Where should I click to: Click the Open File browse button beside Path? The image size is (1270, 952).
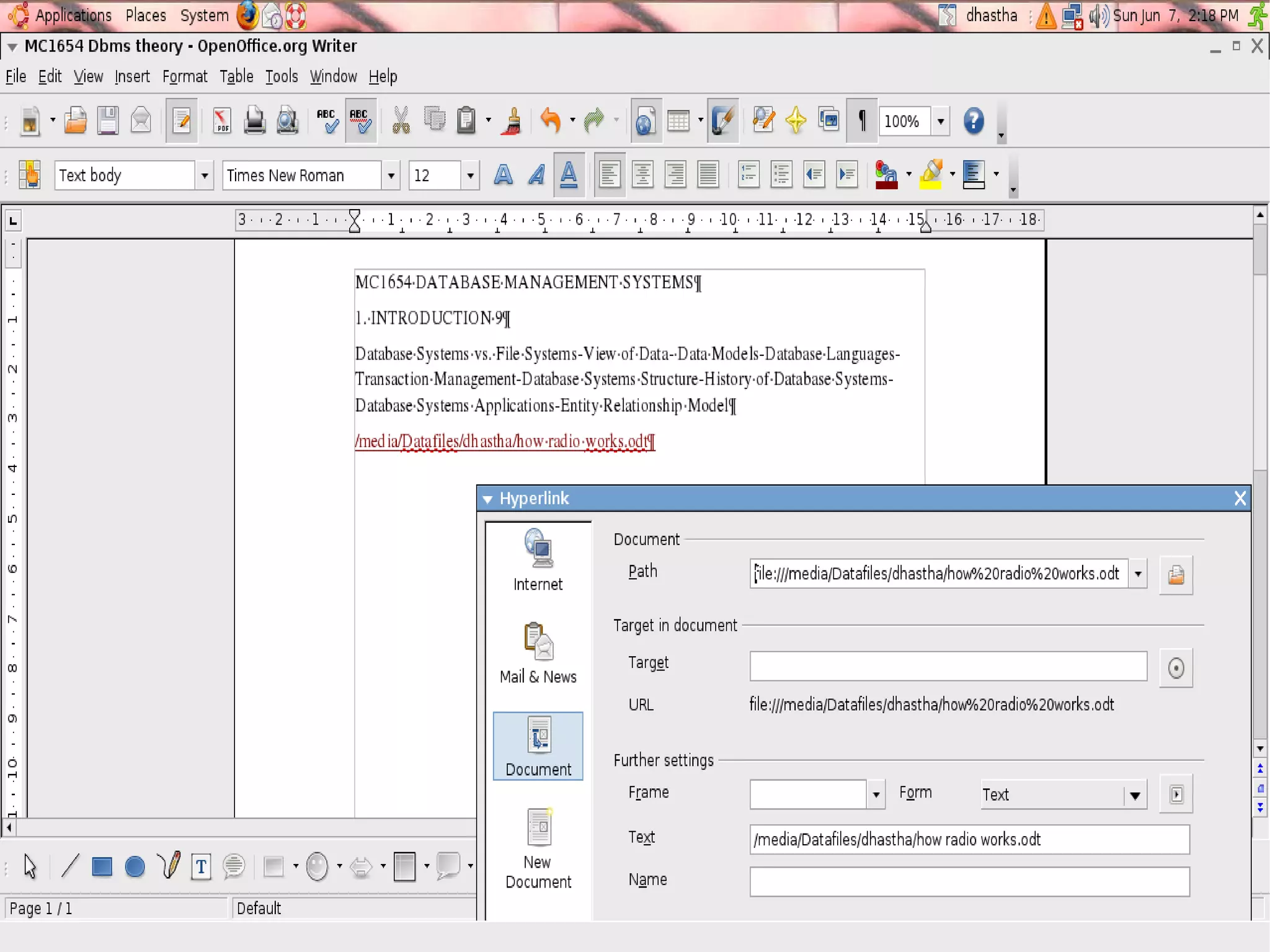[x=1176, y=574]
